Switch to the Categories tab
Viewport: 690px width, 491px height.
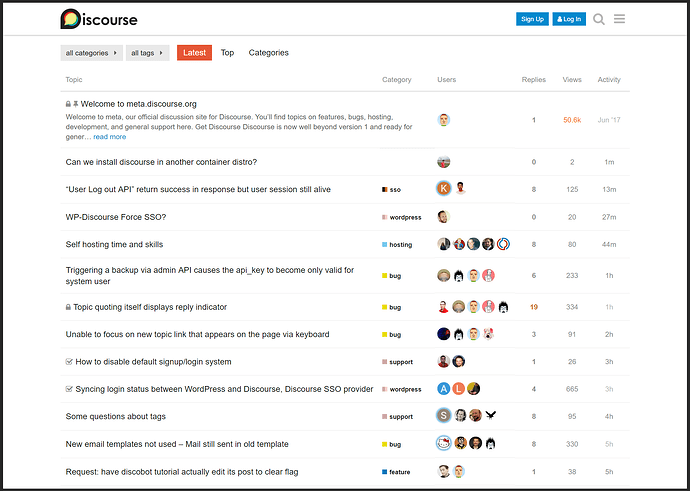point(268,52)
